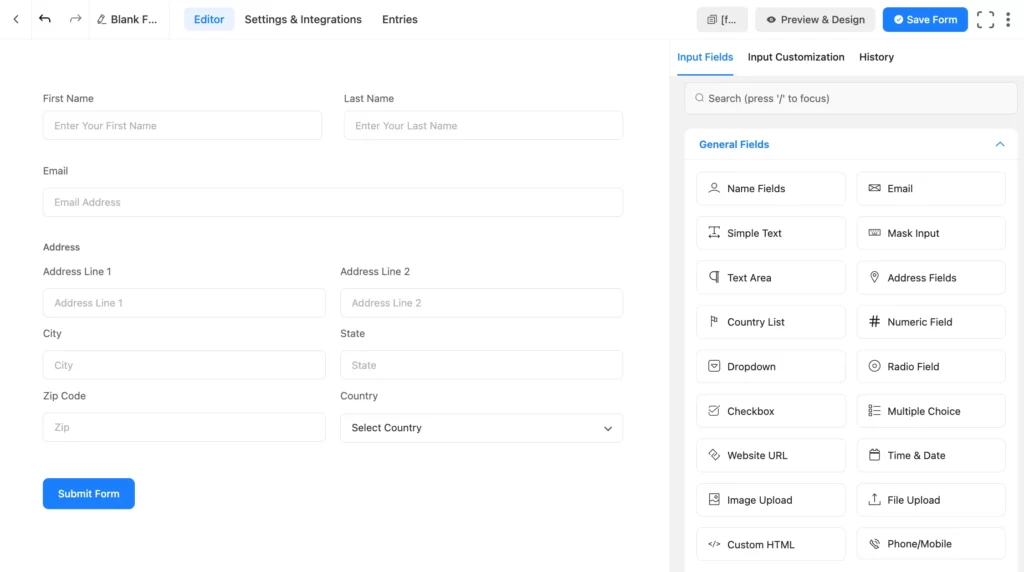The width and height of the screenshot is (1024, 572).
Task: Open the Settings & Integrations tab
Action: coord(303,20)
